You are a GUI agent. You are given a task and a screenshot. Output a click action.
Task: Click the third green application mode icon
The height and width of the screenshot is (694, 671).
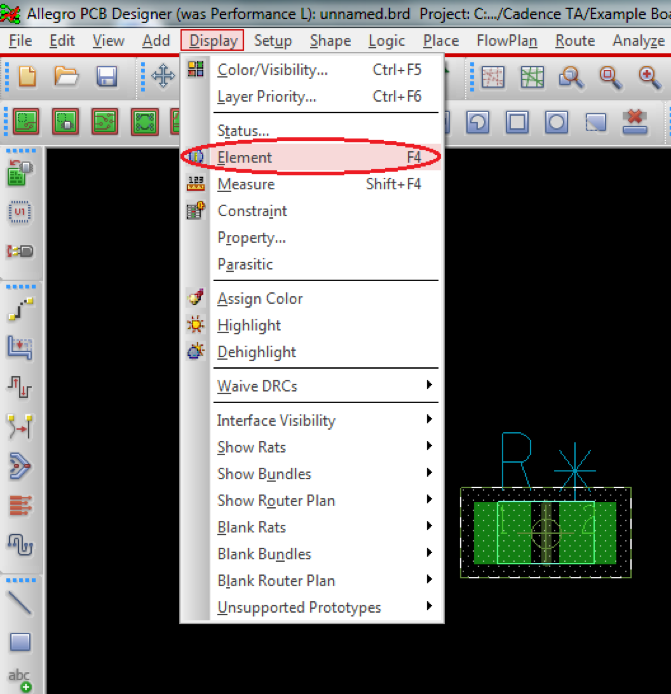coord(105,121)
